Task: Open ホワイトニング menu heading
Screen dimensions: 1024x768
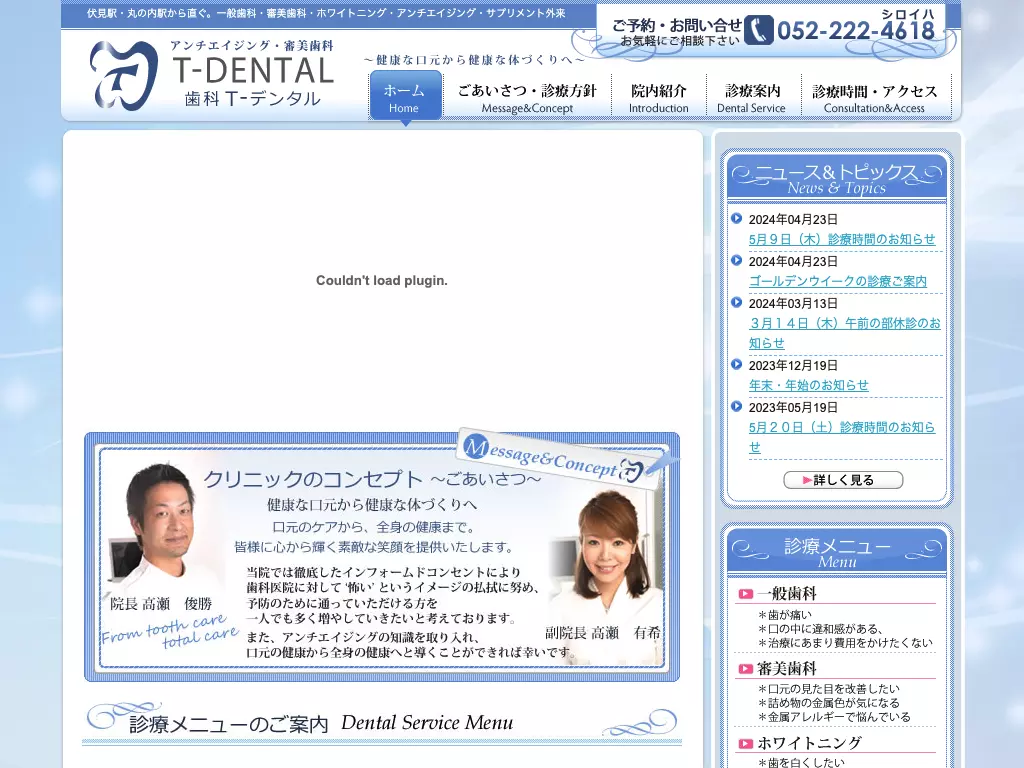Action: (809, 743)
